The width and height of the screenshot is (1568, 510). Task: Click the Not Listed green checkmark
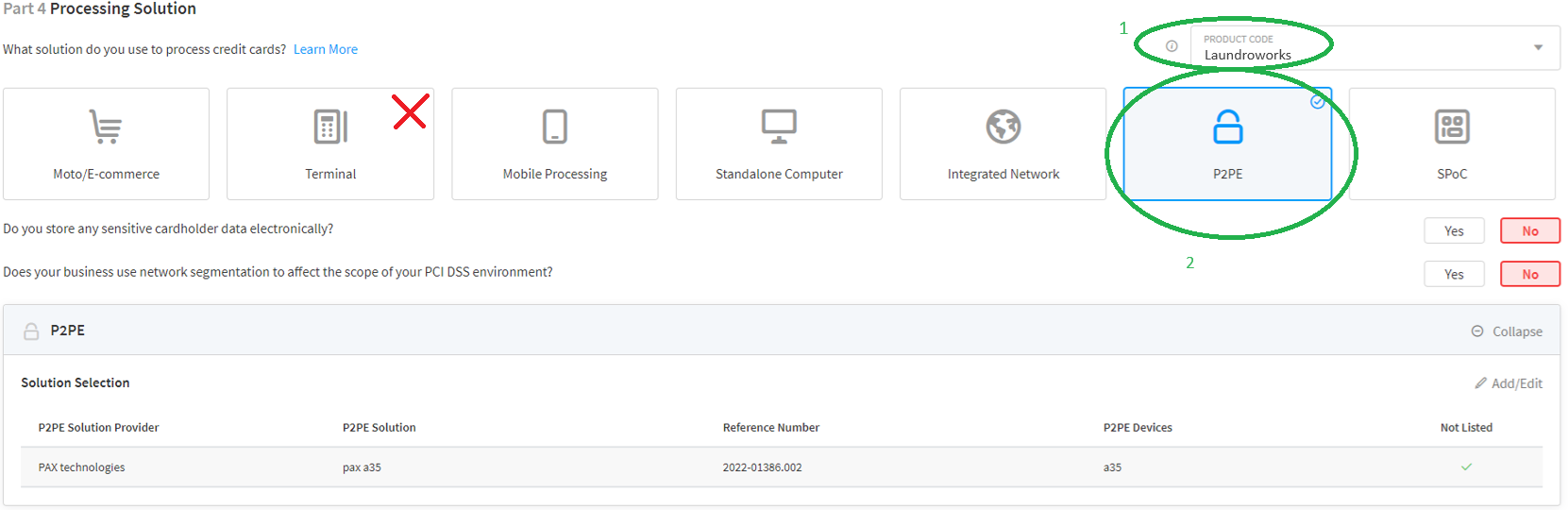pyautogui.click(x=1466, y=467)
